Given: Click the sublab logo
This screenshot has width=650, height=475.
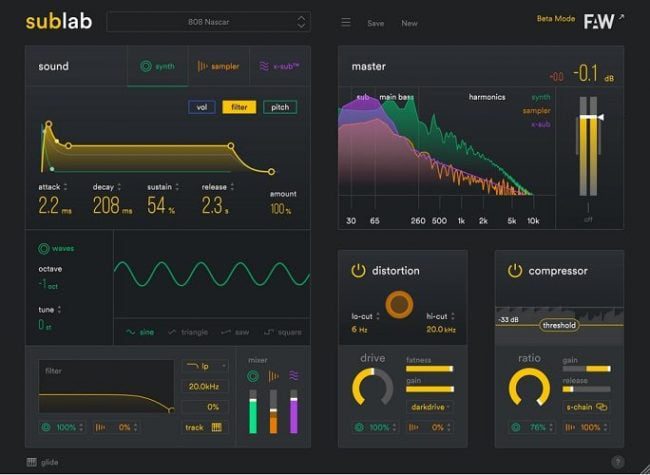Looking at the screenshot, I should click(x=59, y=22).
